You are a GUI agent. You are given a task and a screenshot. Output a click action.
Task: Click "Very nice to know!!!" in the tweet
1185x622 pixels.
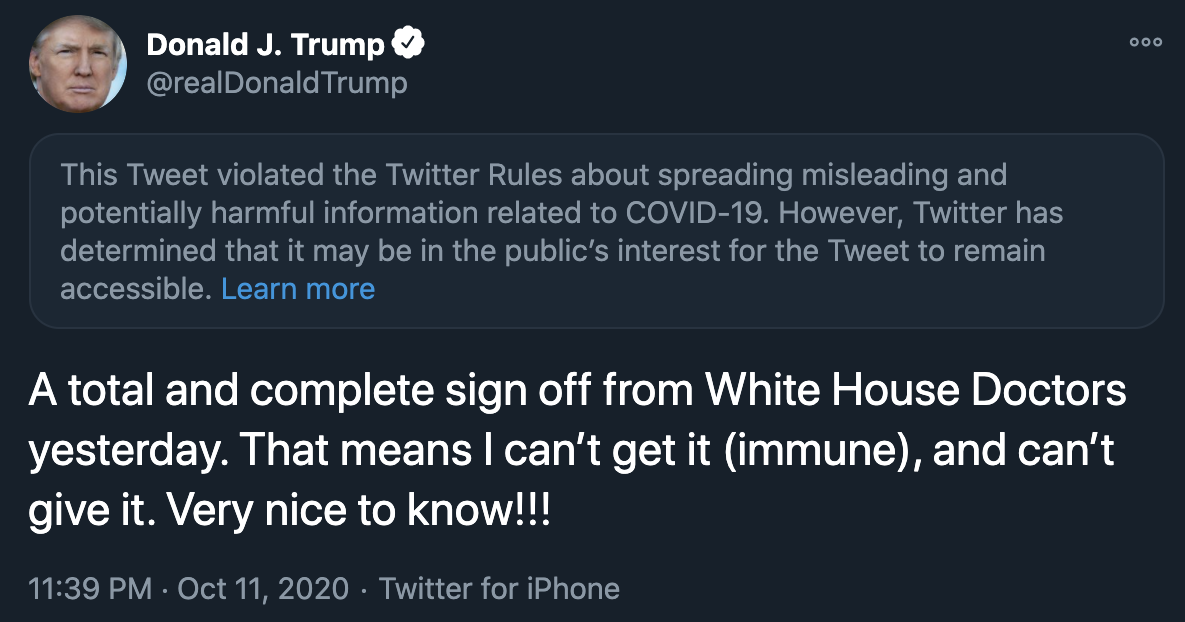pyautogui.click(x=358, y=512)
